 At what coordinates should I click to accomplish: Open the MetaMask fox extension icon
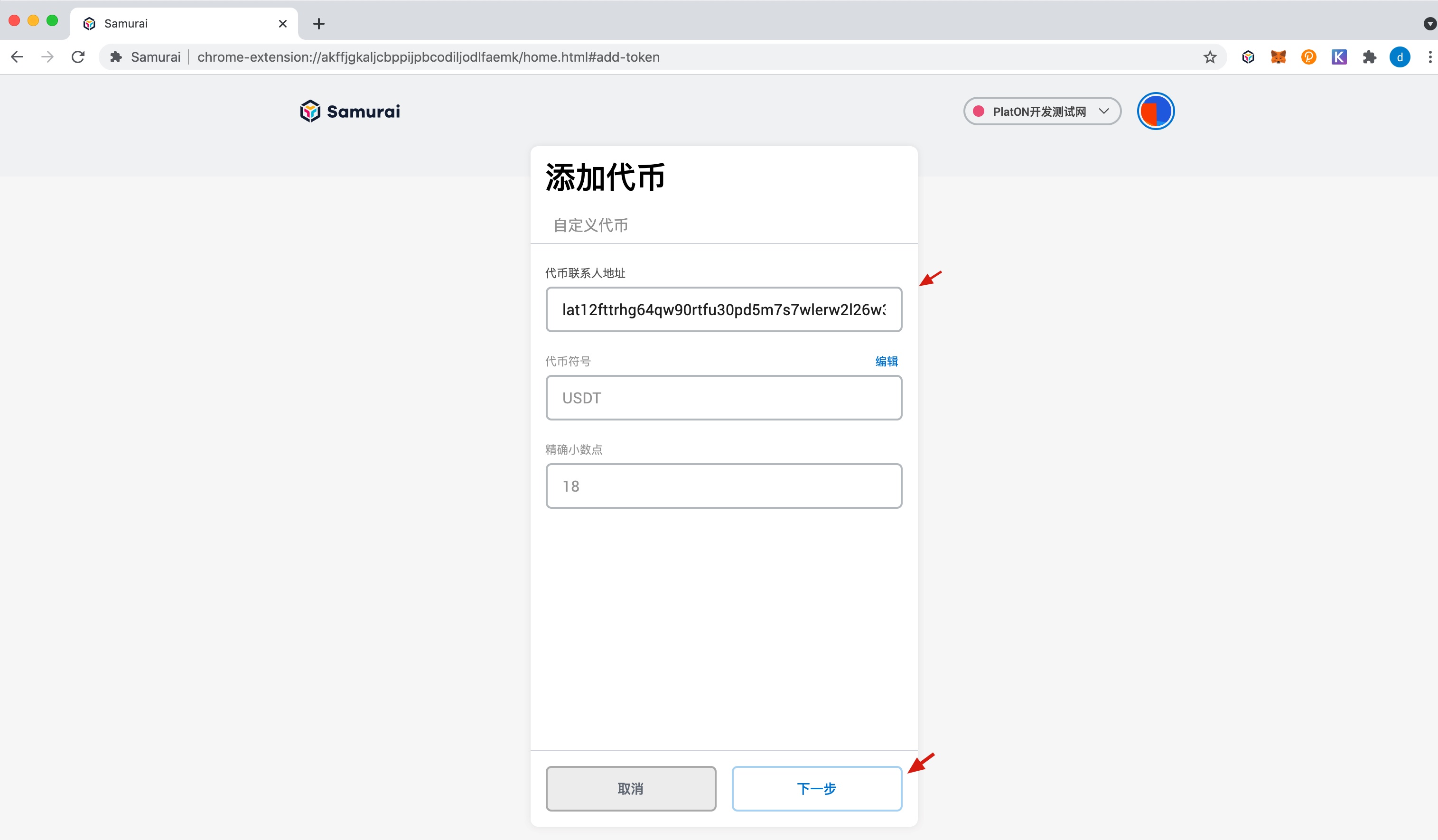click(1278, 56)
